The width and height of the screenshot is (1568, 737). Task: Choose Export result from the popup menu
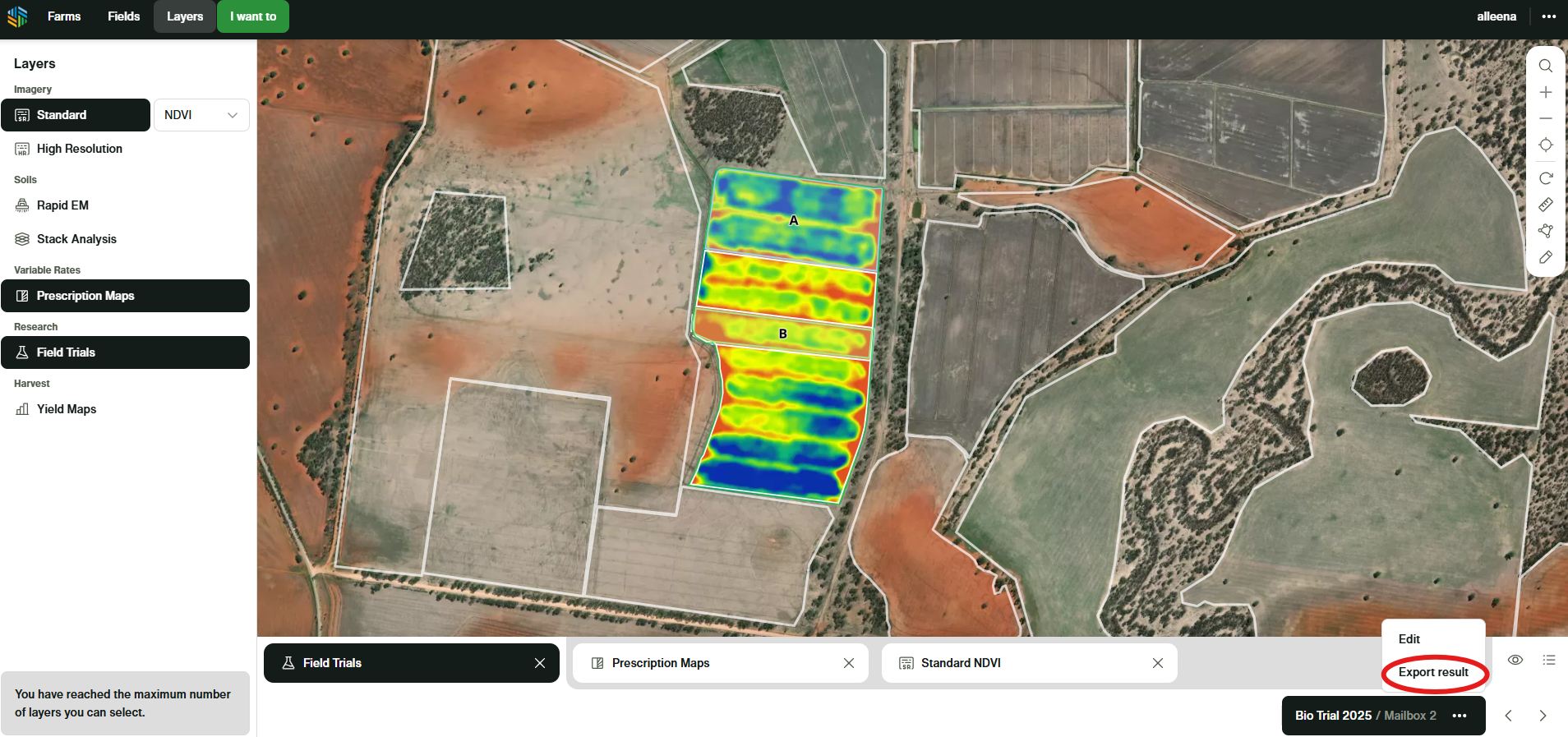pyautogui.click(x=1433, y=672)
